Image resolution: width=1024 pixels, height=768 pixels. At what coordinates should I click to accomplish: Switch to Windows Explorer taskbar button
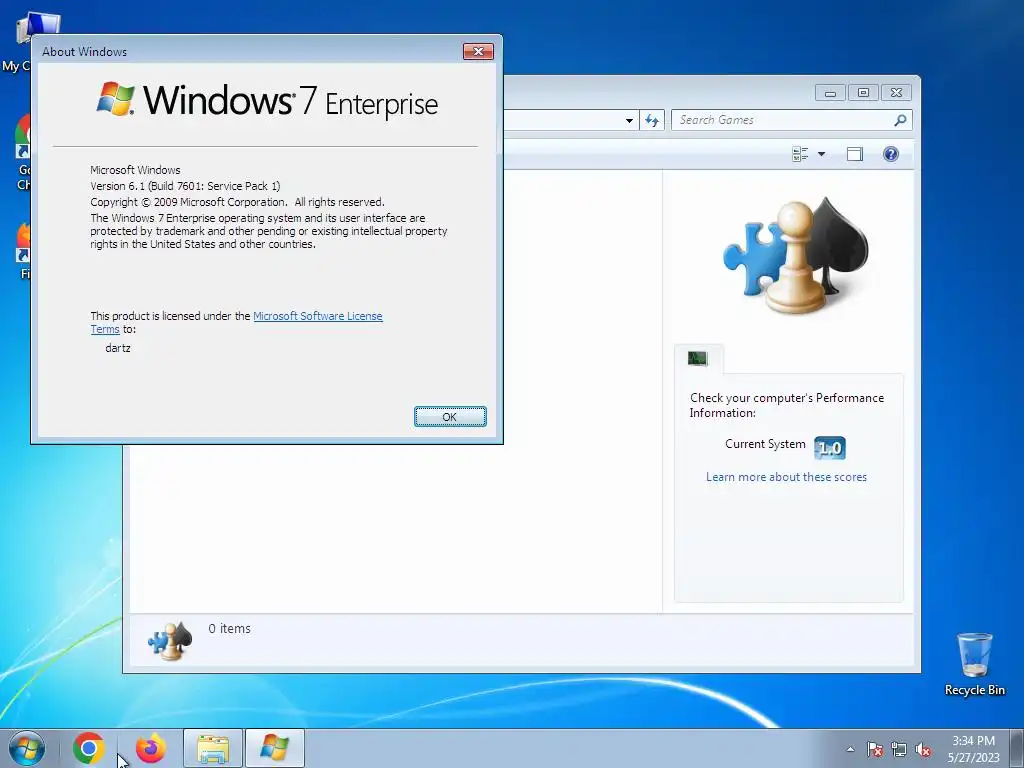tap(213, 748)
